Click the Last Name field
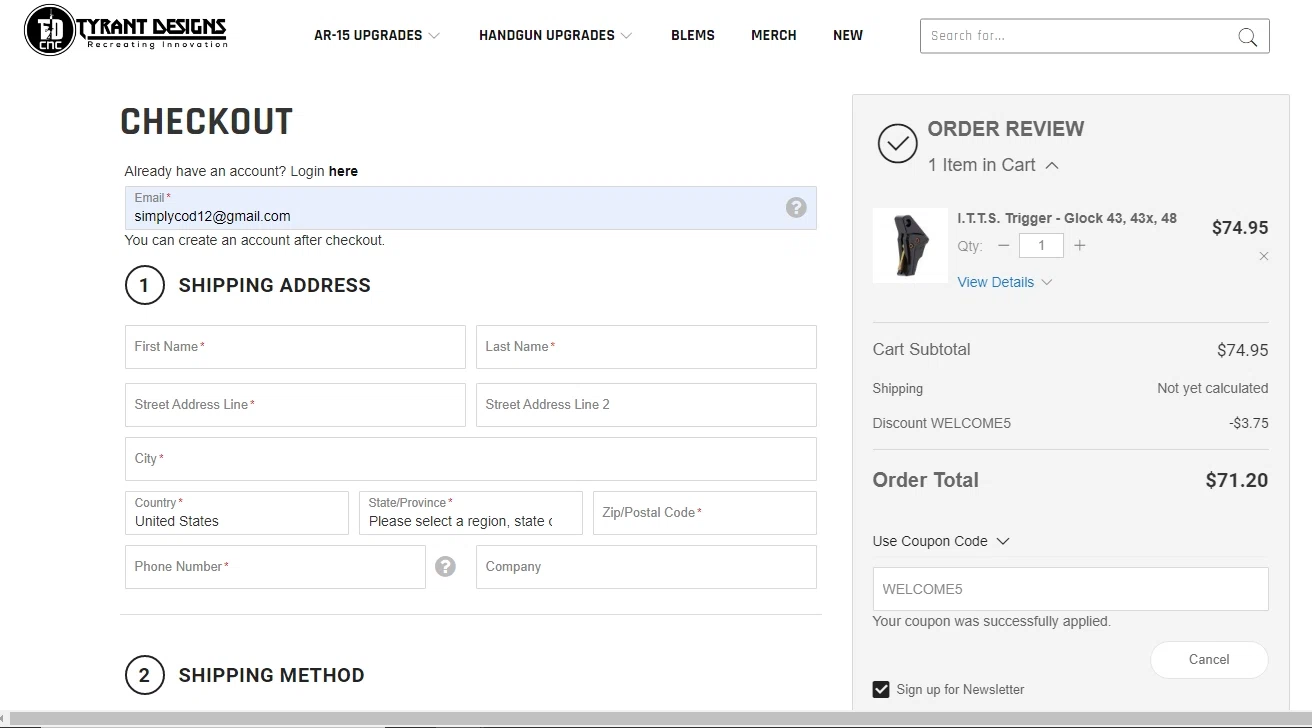The height and width of the screenshot is (728, 1312). (646, 347)
